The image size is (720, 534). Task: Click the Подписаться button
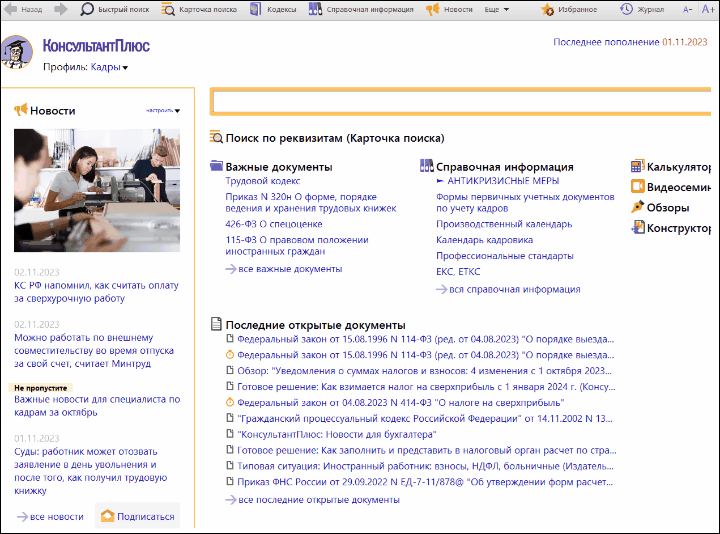[x=138, y=516]
